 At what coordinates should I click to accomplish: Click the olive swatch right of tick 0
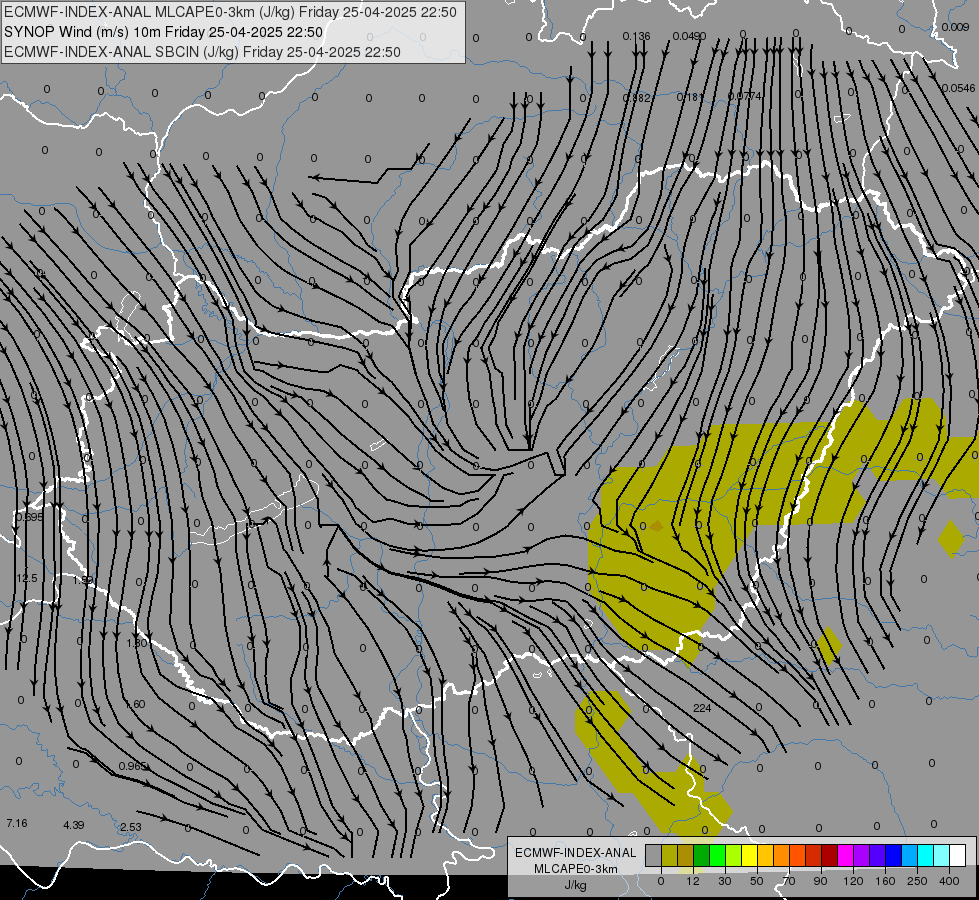pyautogui.click(x=669, y=855)
